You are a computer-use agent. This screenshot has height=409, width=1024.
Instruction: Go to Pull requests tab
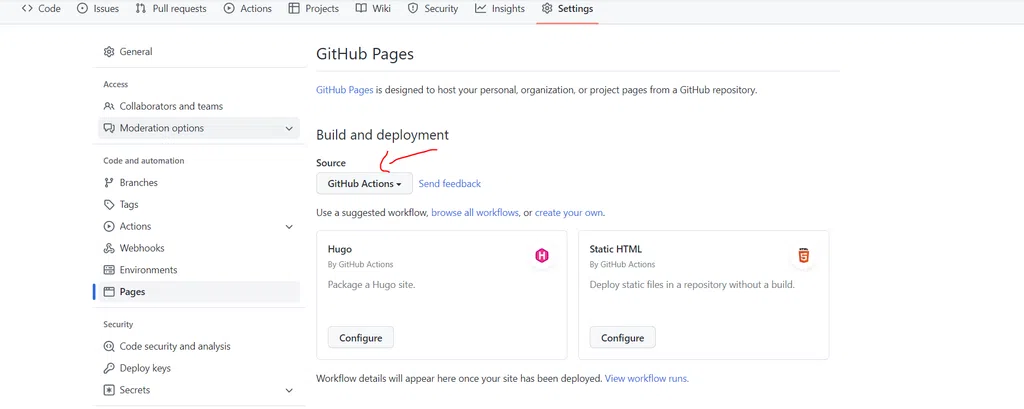click(x=170, y=8)
